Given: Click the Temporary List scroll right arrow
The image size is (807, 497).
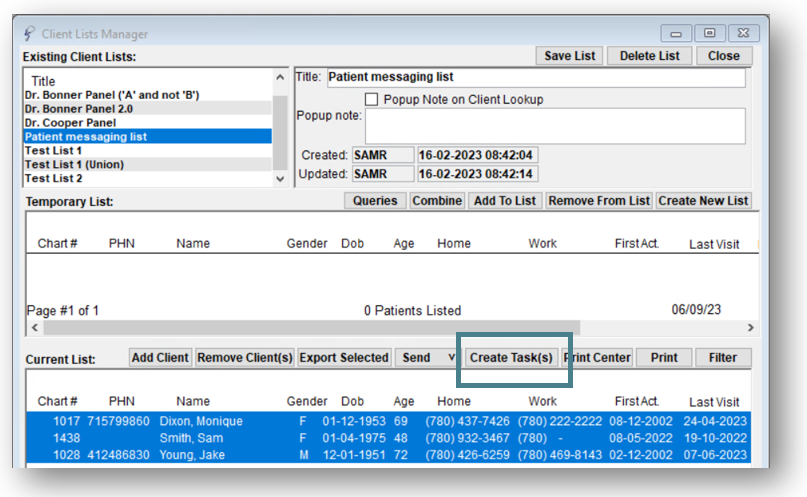Looking at the screenshot, I should click(750, 328).
